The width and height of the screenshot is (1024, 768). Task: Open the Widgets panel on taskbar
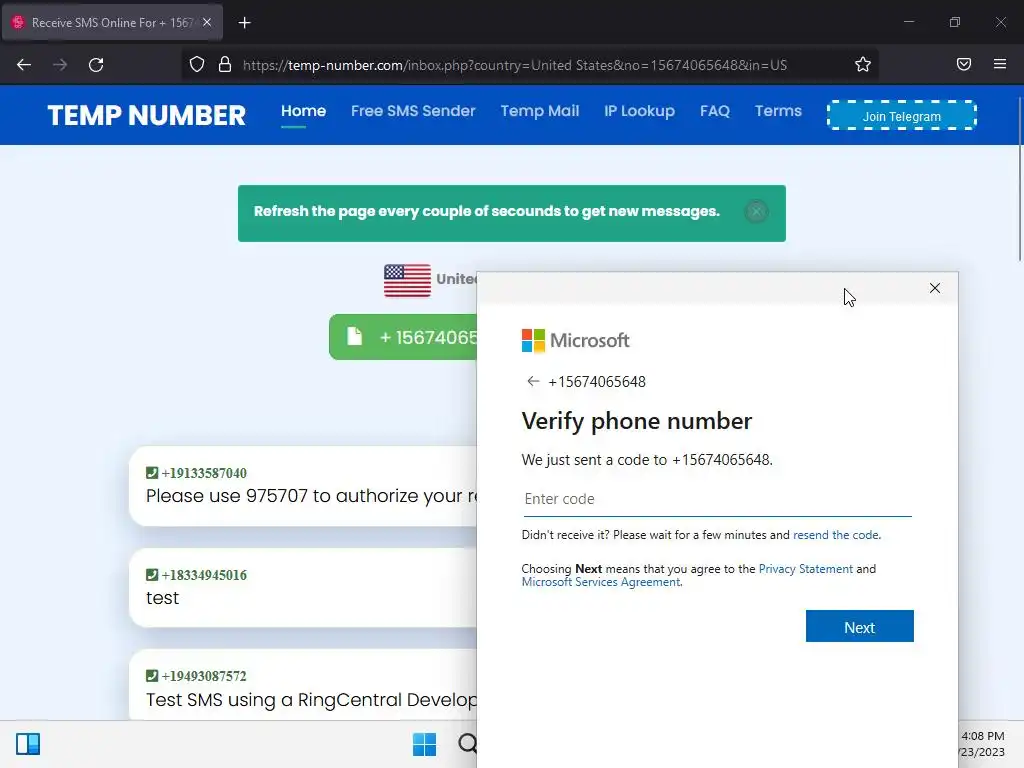(28, 744)
